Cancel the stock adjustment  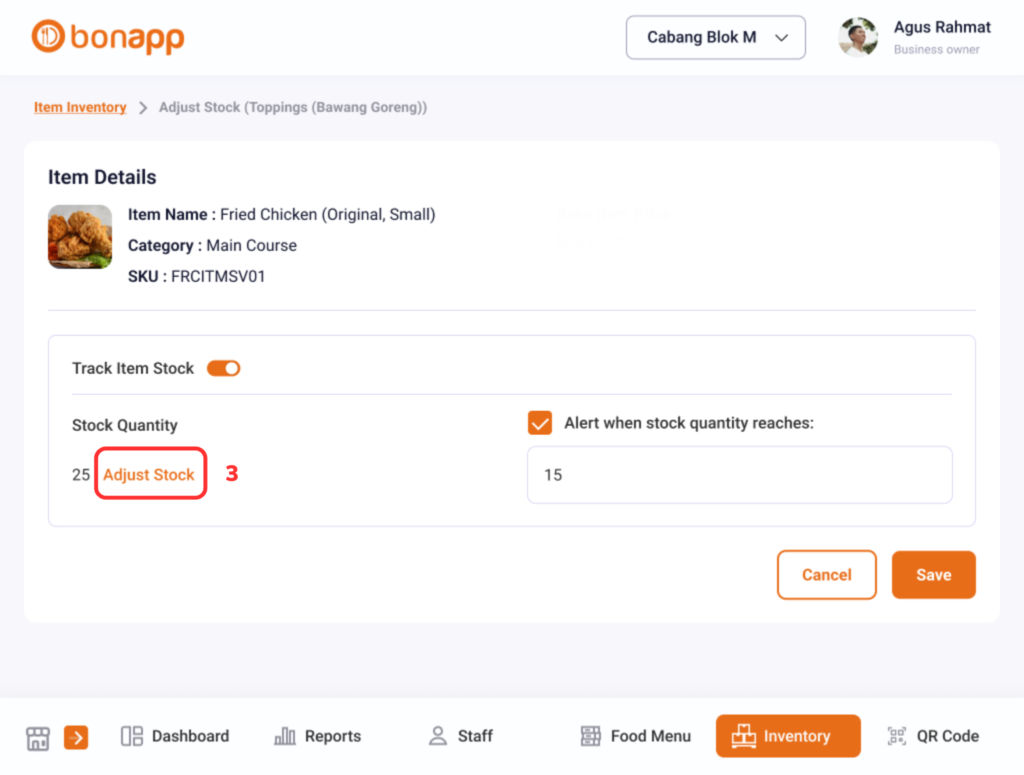point(826,575)
